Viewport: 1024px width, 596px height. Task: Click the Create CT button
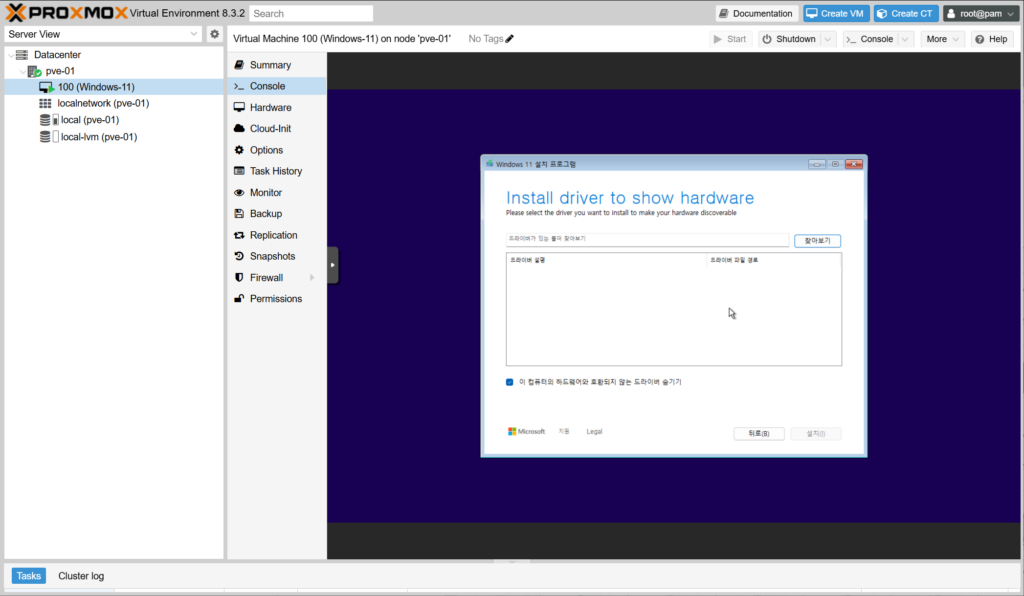905,13
